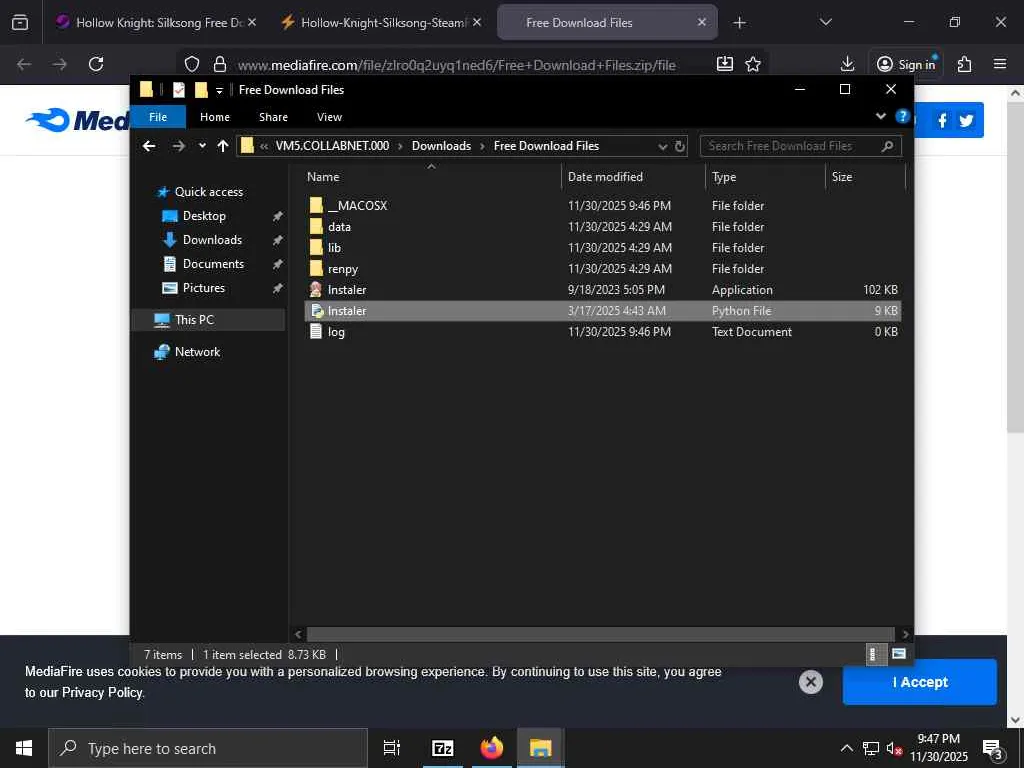1024x768 pixels.
Task: Open the View ribbon tab
Action: coord(329,117)
